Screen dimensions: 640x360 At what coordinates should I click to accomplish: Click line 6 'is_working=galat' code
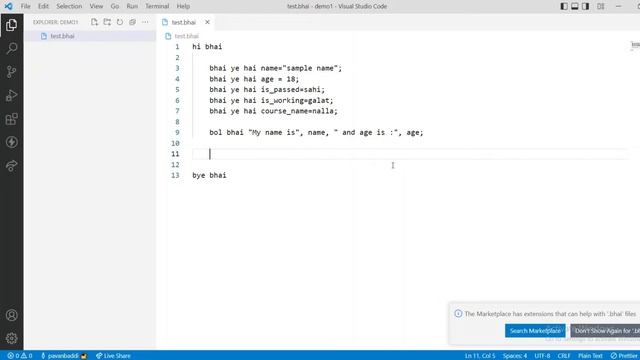(x=297, y=100)
